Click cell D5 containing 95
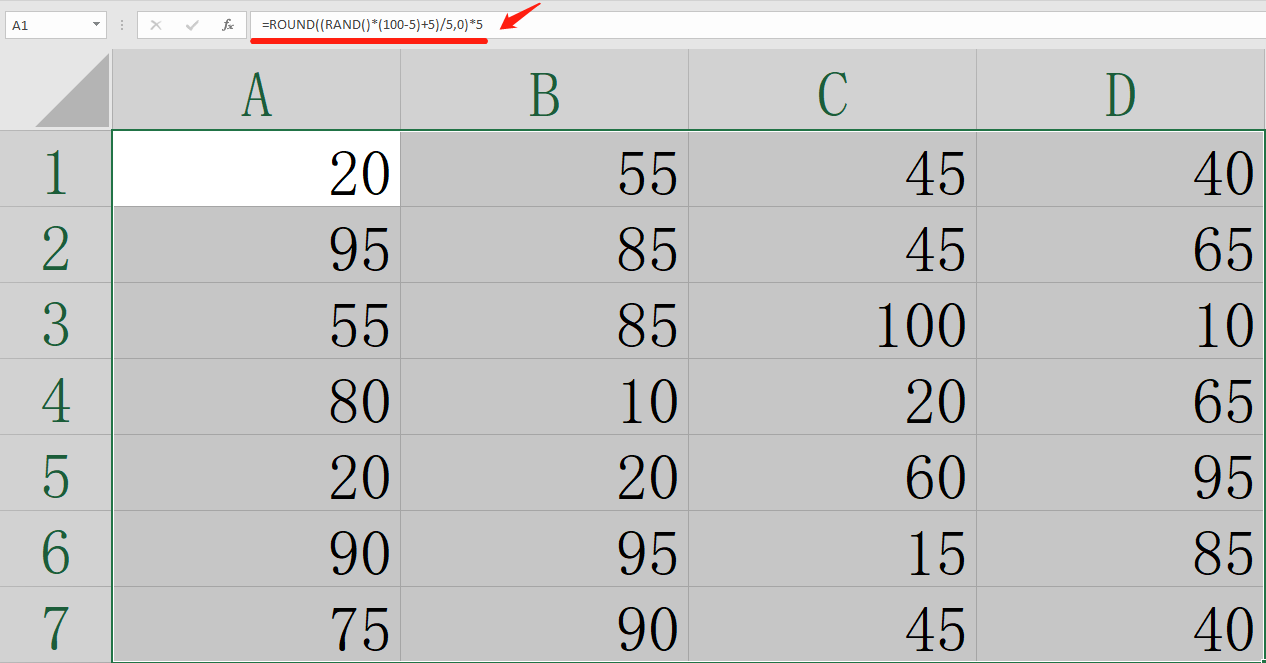Image resolution: width=1266 pixels, height=663 pixels. pyautogui.click(x=1121, y=473)
